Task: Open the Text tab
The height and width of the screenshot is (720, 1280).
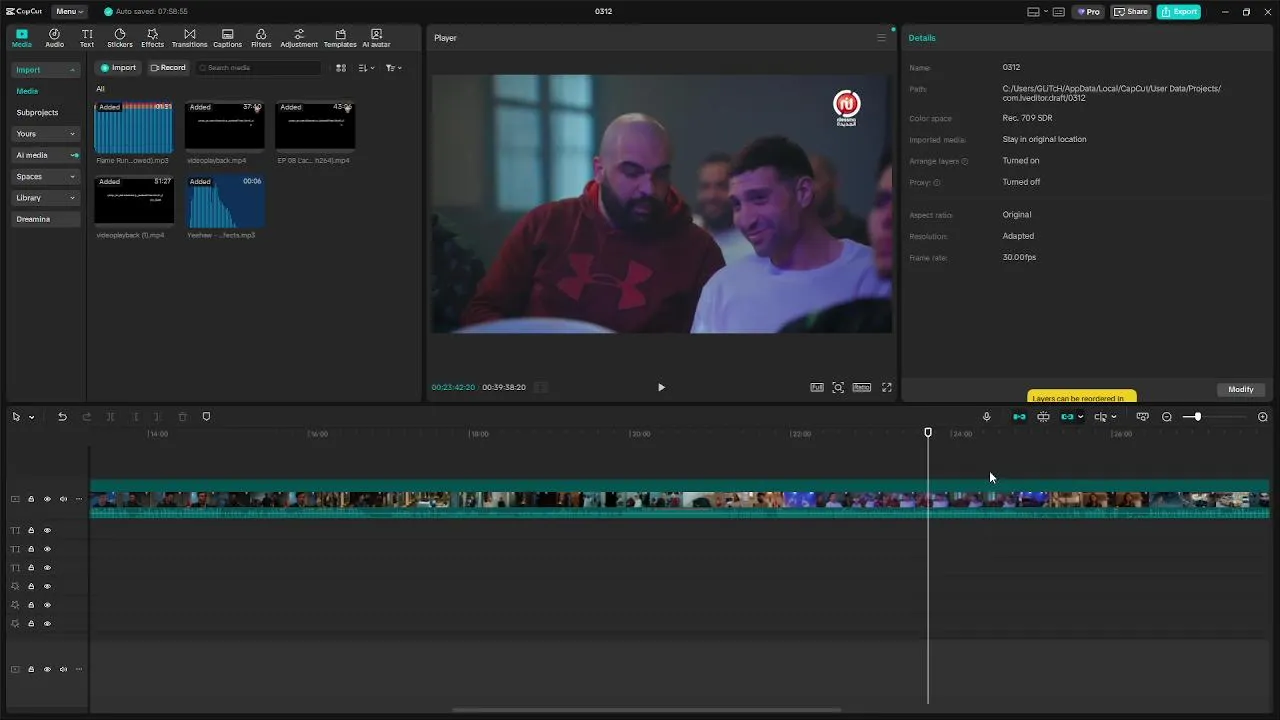Action: click(x=87, y=38)
